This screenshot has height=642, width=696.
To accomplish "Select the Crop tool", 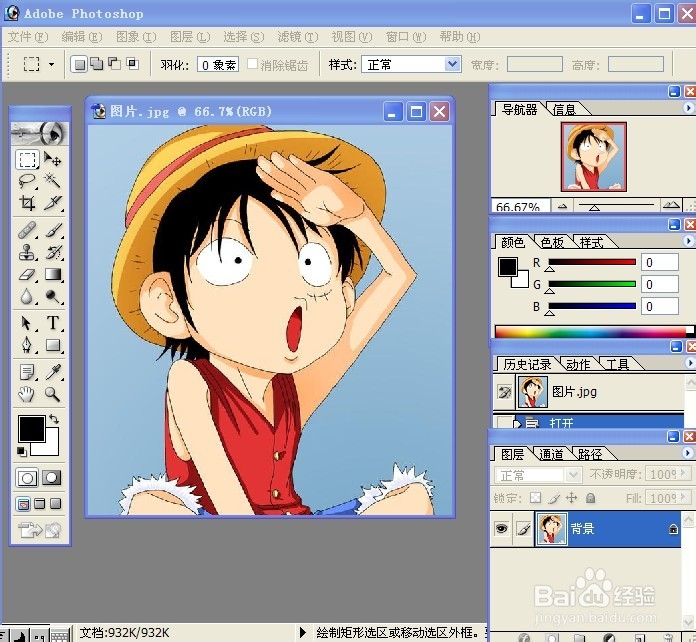I will click(x=27, y=202).
